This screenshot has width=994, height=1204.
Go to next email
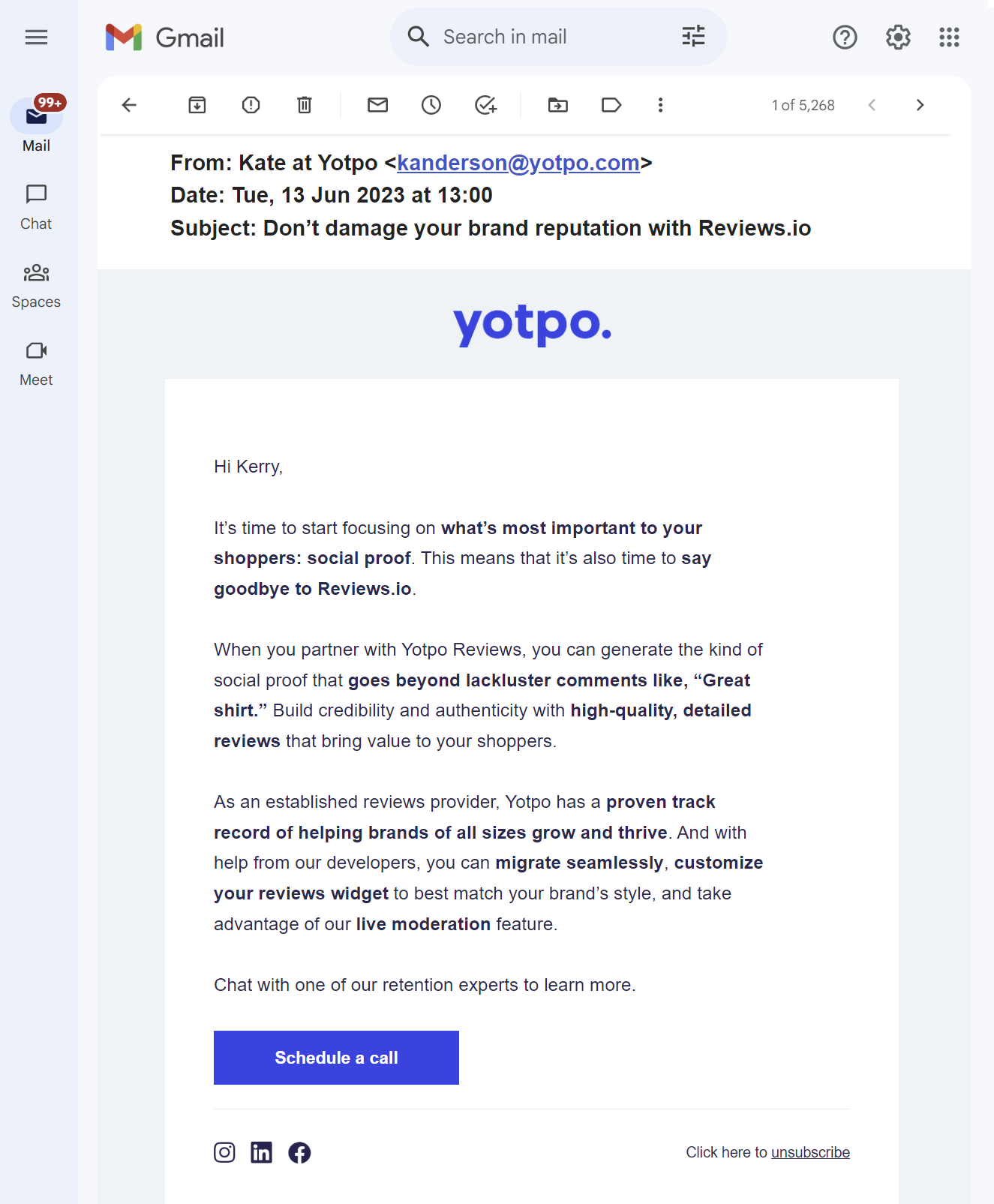point(920,105)
